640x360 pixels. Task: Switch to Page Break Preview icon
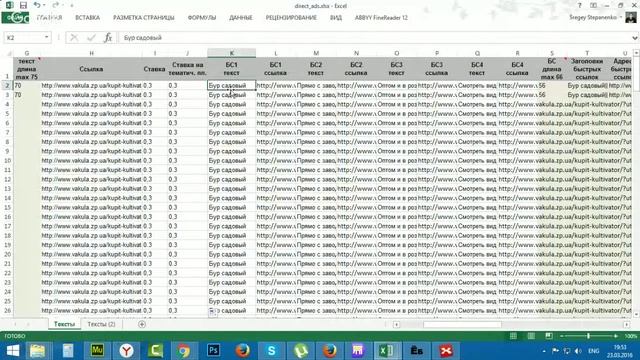click(x=549, y=336)
